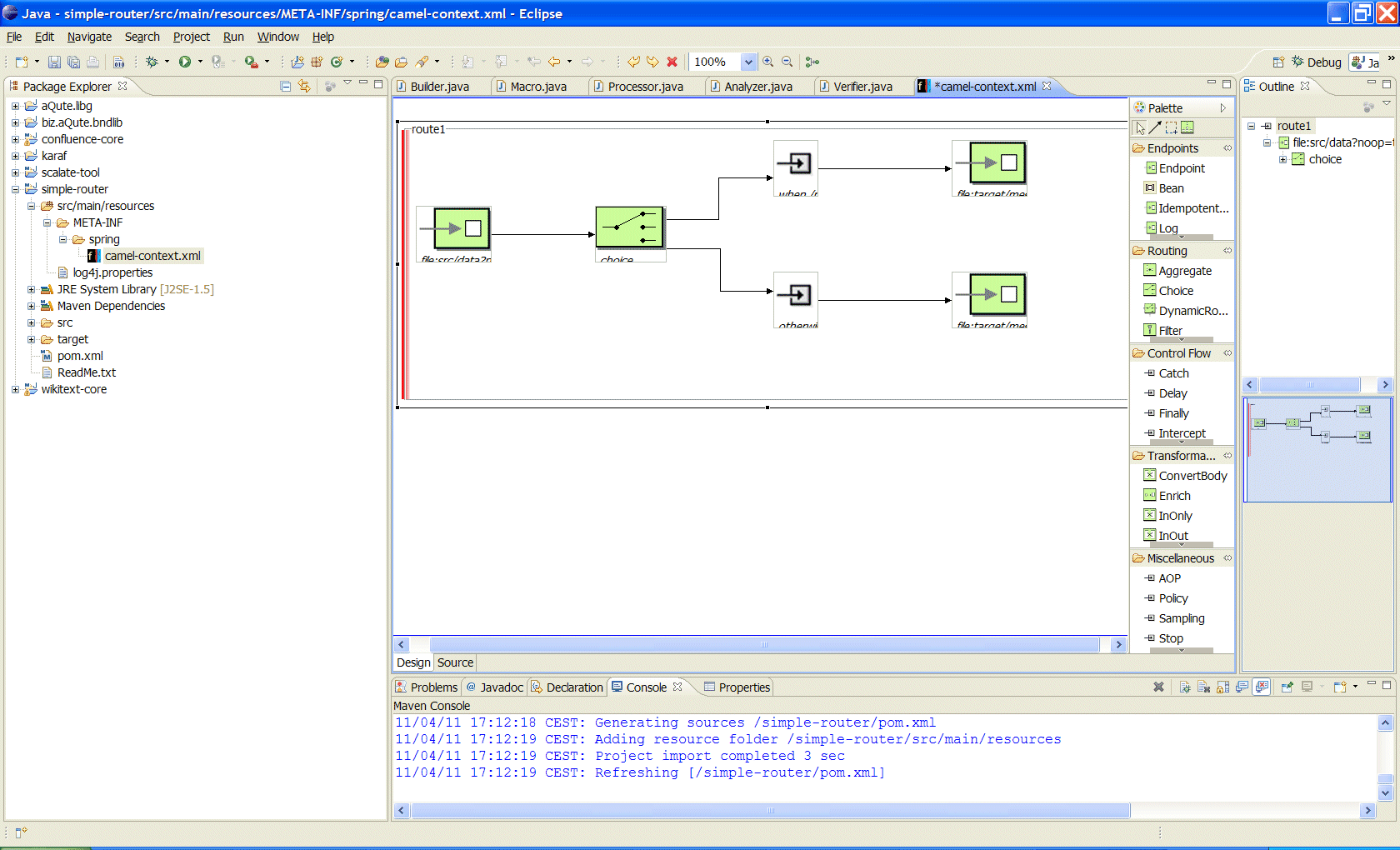Choose the Marquee selection tool in Palette
1400x850 pixels.
pyautogui.click(x=1171, y=127)
